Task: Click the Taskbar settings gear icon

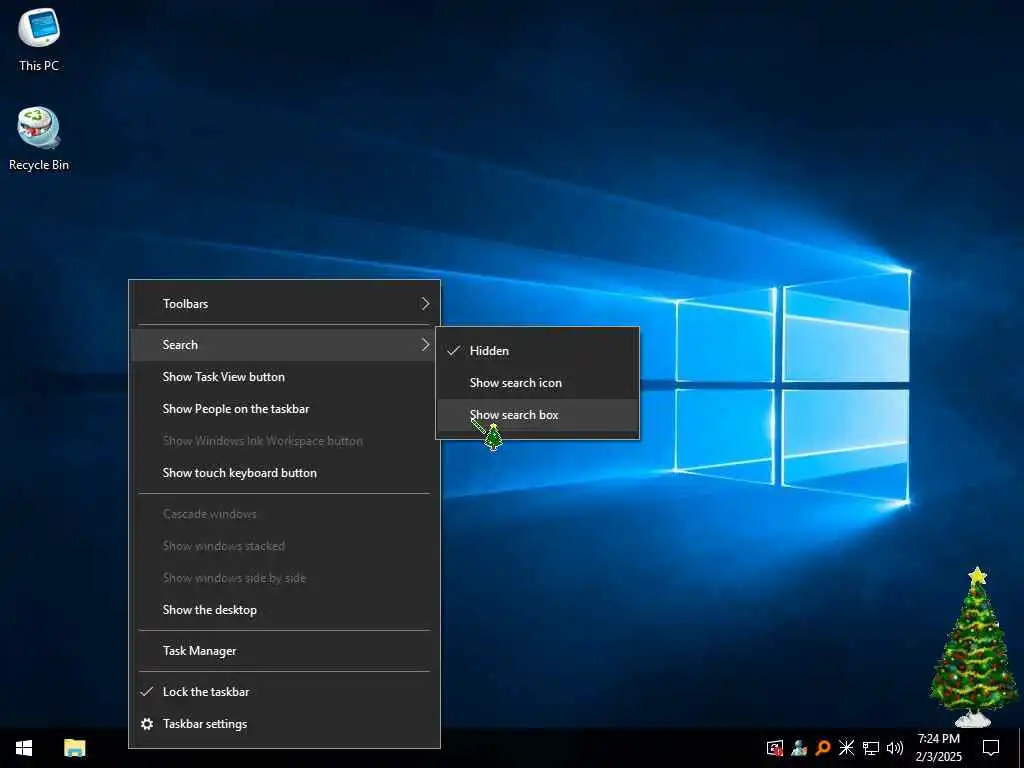Action: [x=147, y=724]
